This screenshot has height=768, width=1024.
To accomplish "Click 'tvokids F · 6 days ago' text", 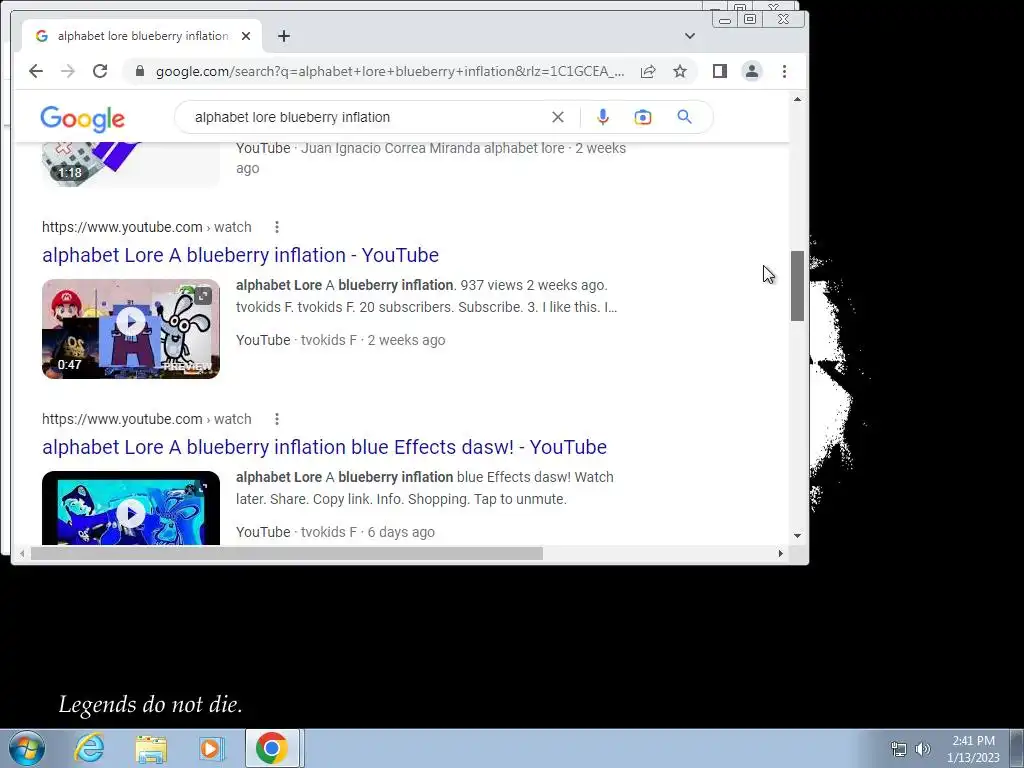I will [x=368, y=532].
